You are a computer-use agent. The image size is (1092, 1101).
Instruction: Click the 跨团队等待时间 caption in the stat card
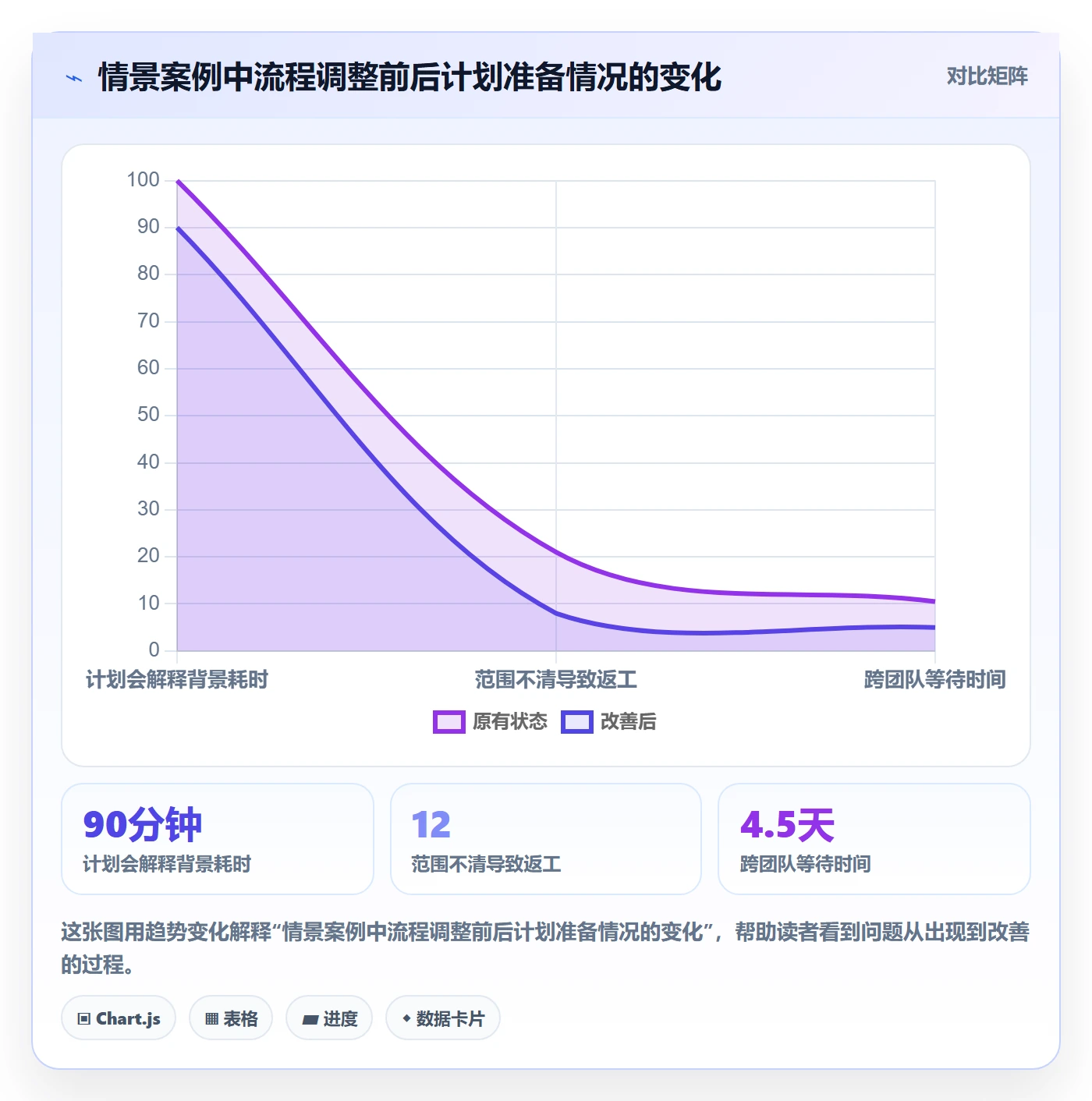(806, 864)
